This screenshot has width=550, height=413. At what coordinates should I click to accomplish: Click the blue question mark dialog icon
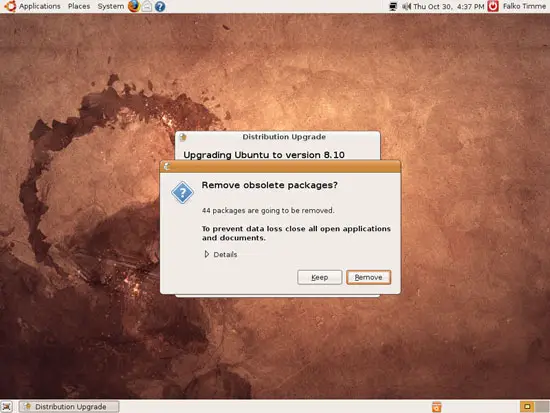(x=182, y=192)
